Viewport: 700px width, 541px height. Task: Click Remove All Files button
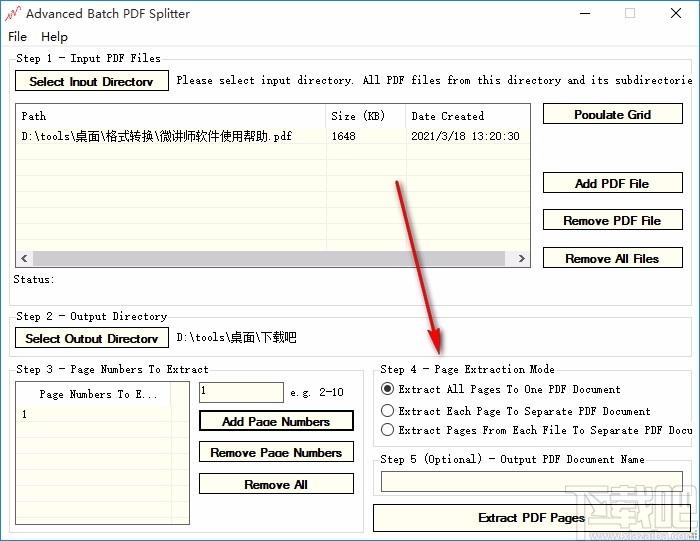click(x=612, y=258)
